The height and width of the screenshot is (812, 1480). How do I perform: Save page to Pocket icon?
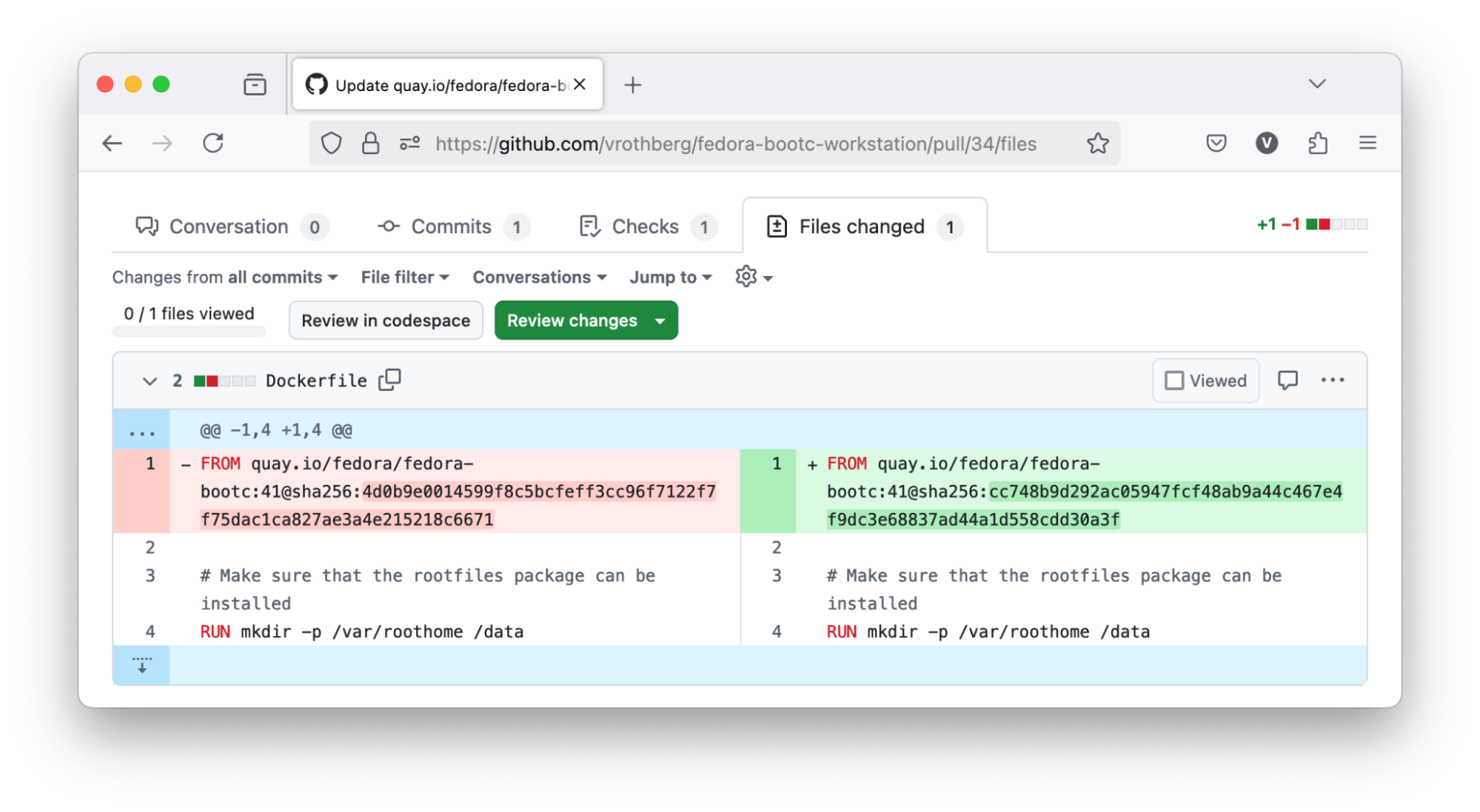[x=1216, y=143]
